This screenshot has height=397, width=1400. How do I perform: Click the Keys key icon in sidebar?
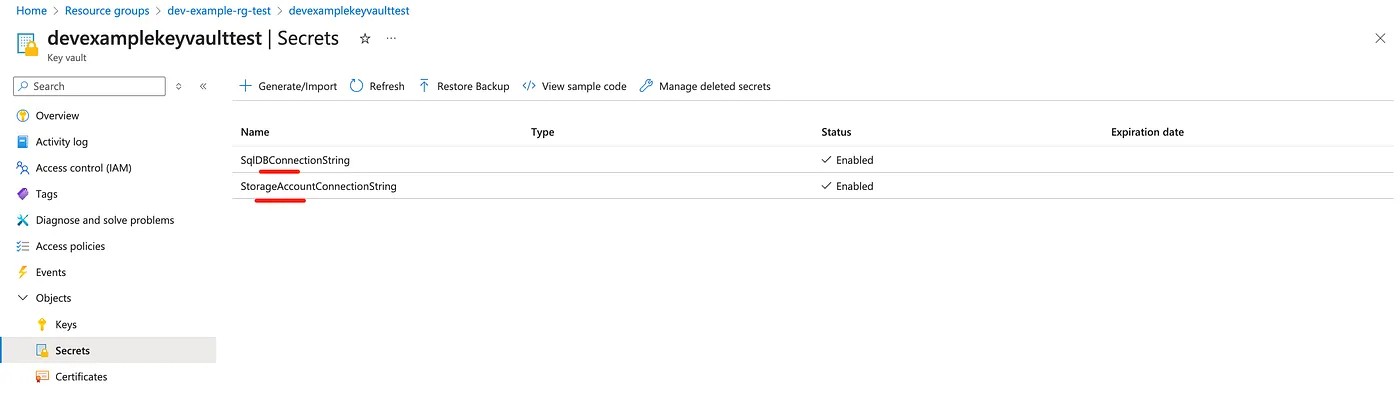pyautogui.click(x=42, y=324)
